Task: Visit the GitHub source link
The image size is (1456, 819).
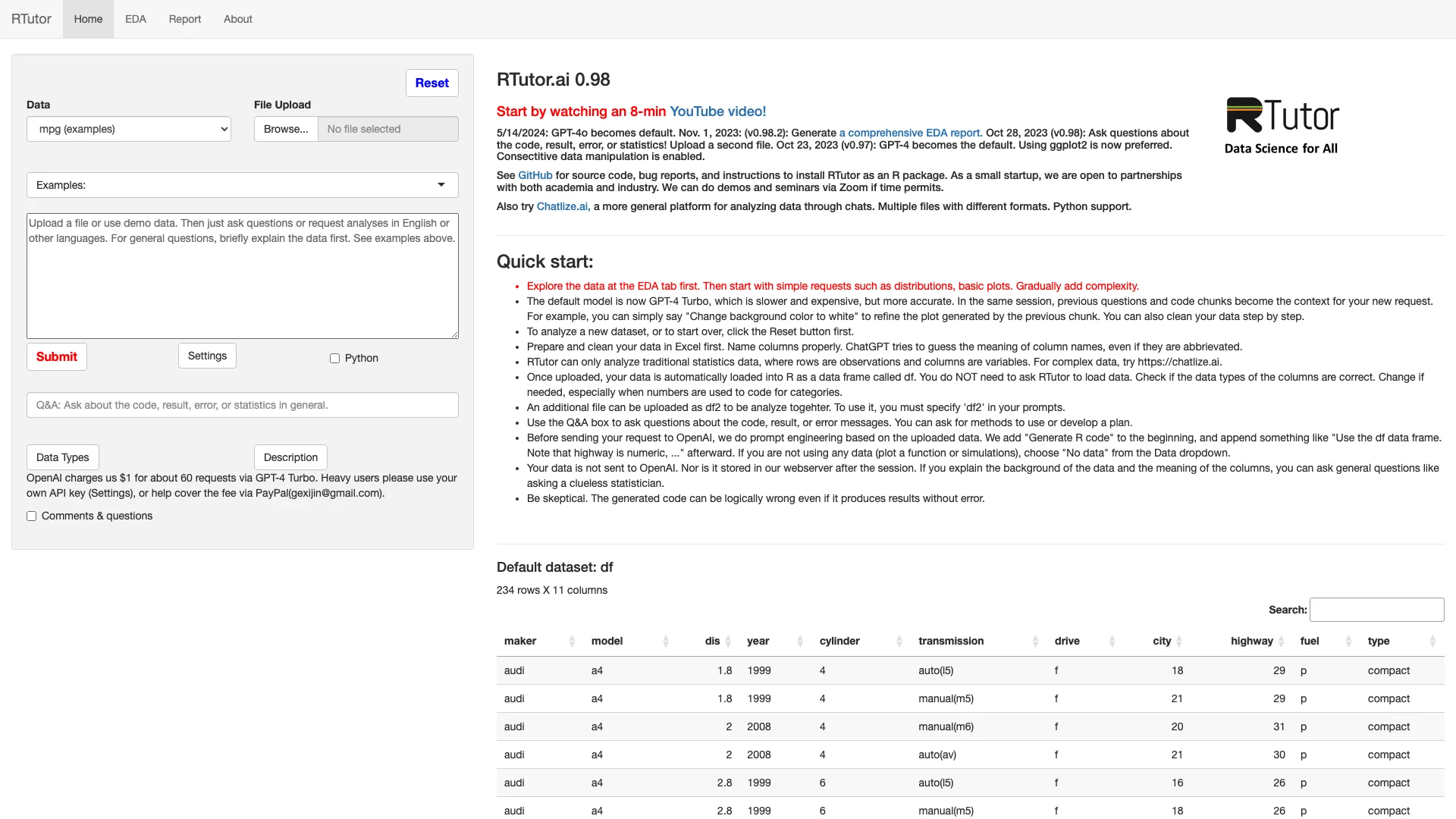Action: pyautogui.click(x=535, y=175)
